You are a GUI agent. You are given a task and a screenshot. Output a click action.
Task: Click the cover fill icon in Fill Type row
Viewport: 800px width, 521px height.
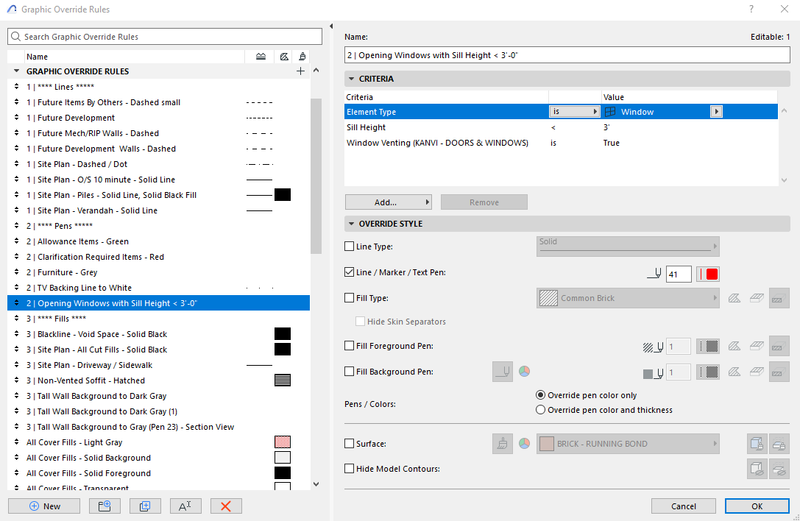[x=757, y=298]
